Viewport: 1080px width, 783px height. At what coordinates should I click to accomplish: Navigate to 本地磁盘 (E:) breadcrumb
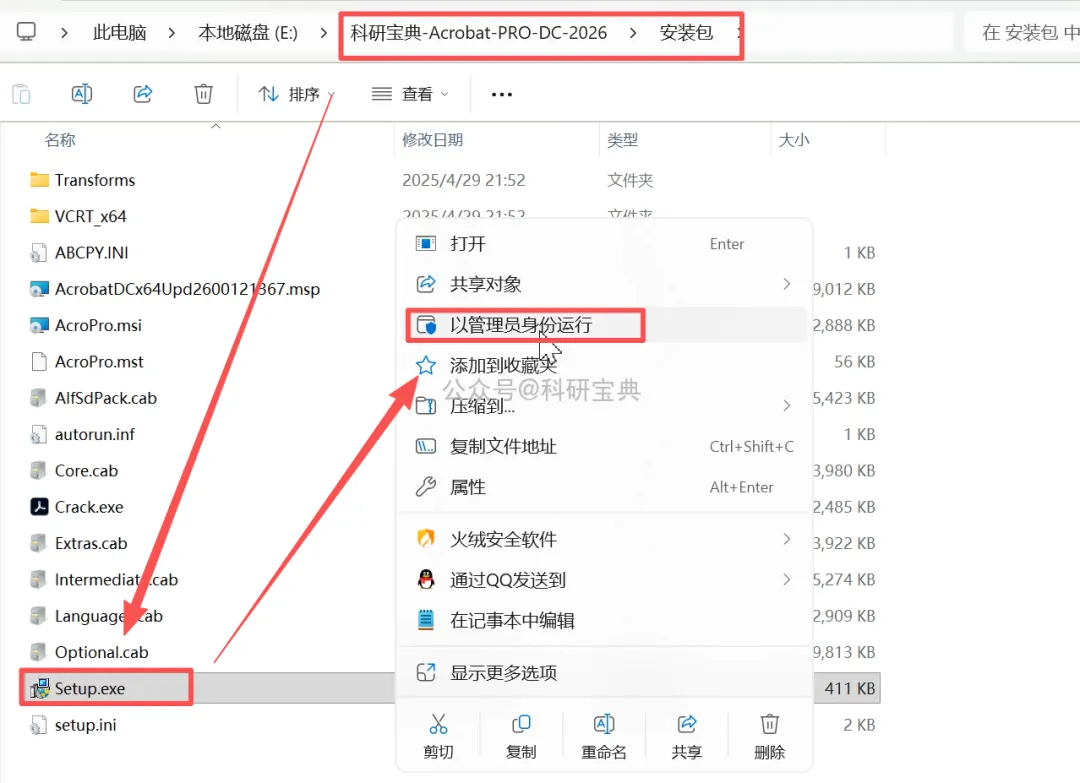[x=248, y=32]
